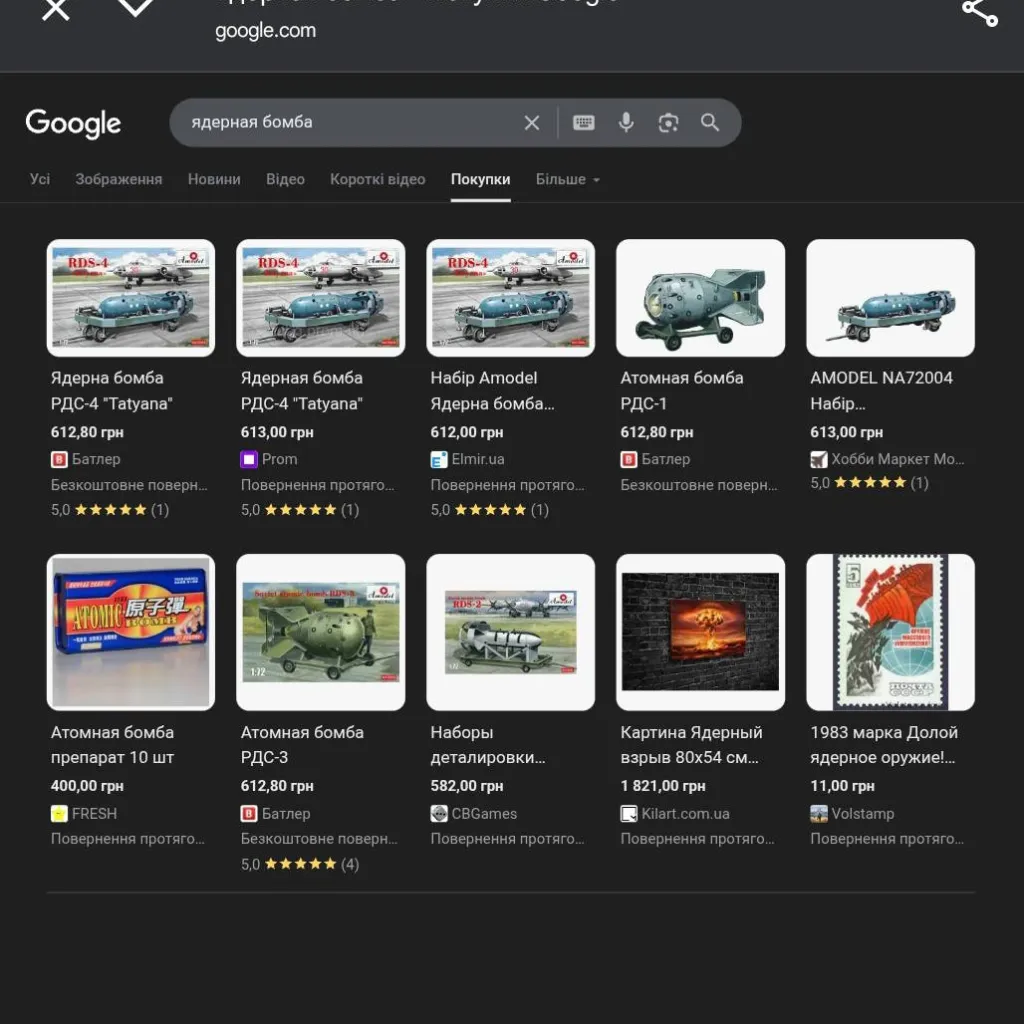Open the on-screen keyboard icon

point(583,123)
